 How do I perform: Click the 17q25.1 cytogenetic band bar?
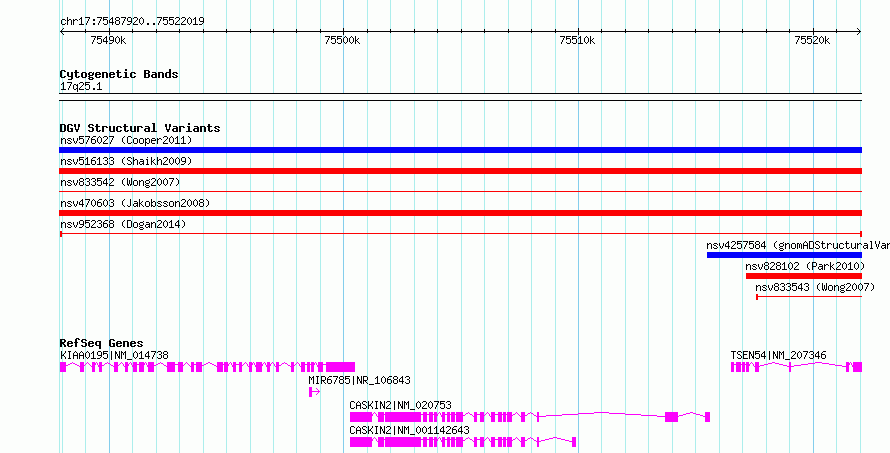click(460, 97)
